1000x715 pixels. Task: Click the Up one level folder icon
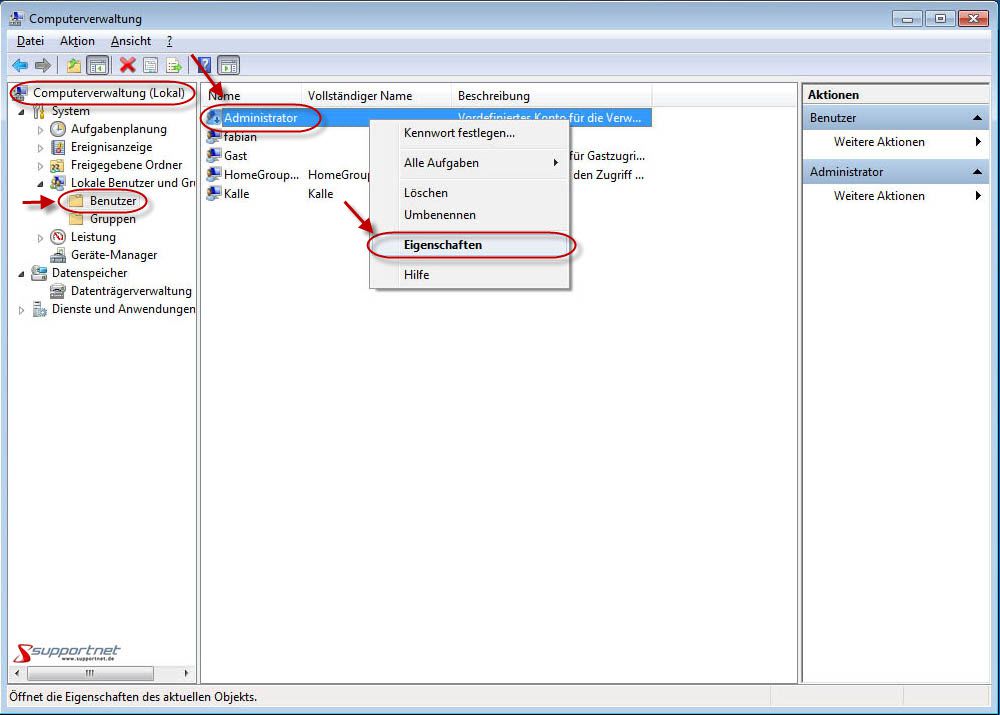[x=73, y=65]
